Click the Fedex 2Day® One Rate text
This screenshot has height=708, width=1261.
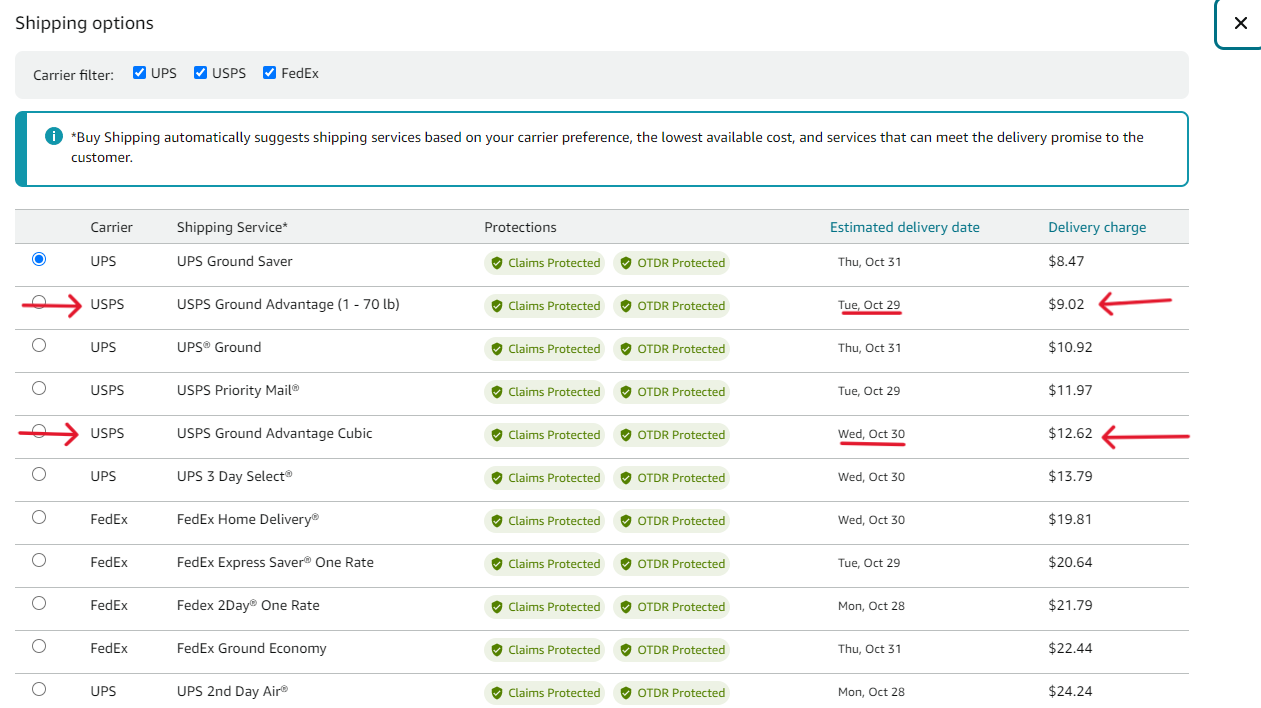[x=248, y=605]
